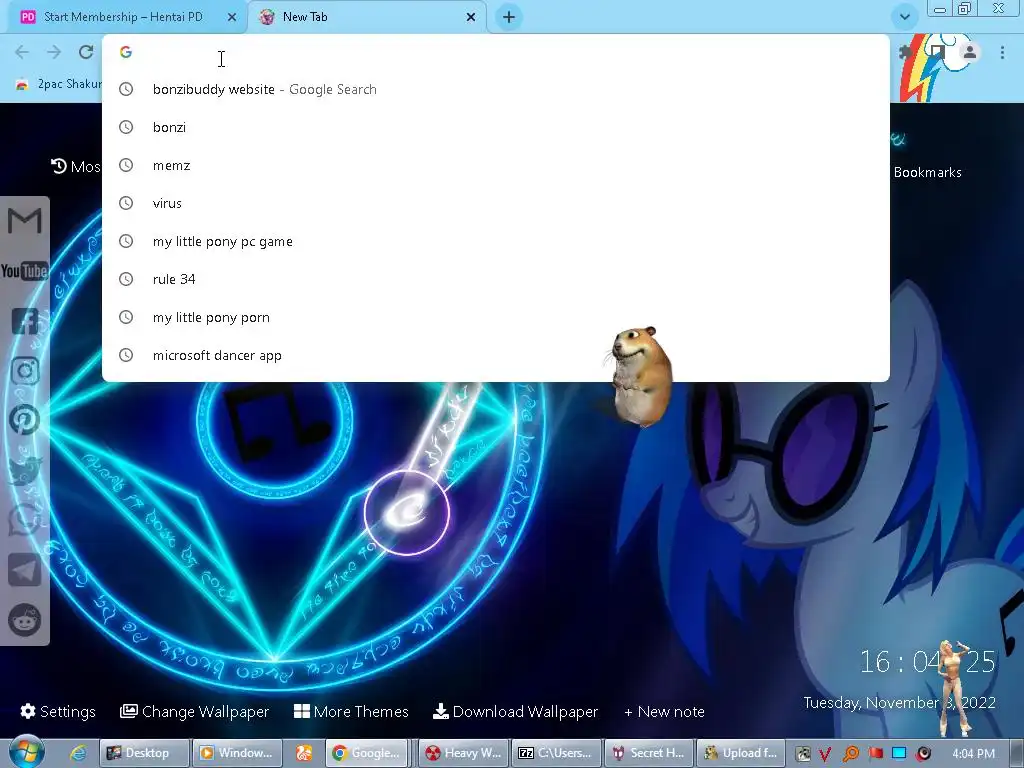The width and height of the screenshot is (1024, 768).
Task: Open the WhatsApp sidebar shortcut
Action: pyautogui.click(x=25, y=520)
